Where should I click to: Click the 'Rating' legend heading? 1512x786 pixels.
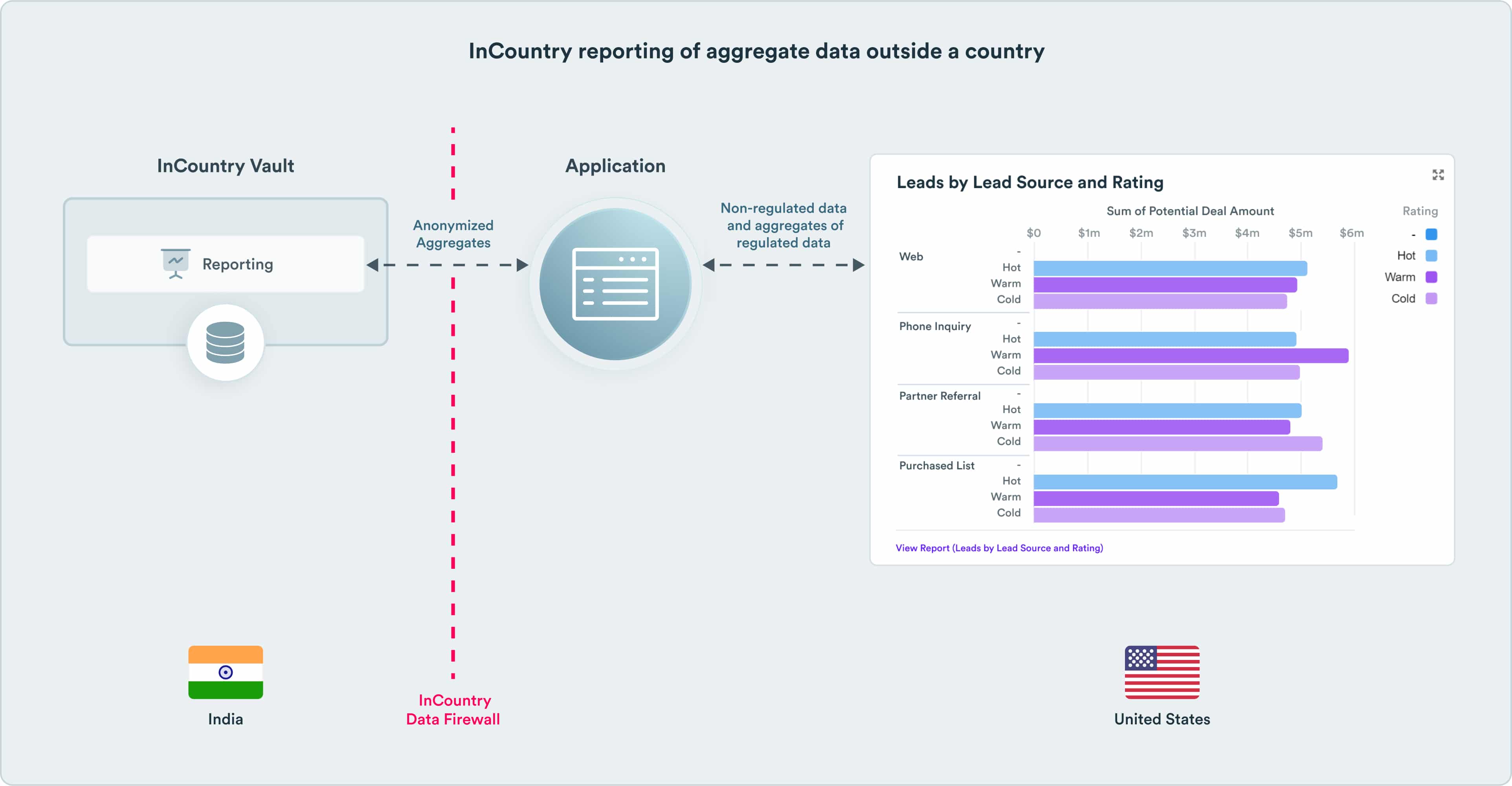1420,211
